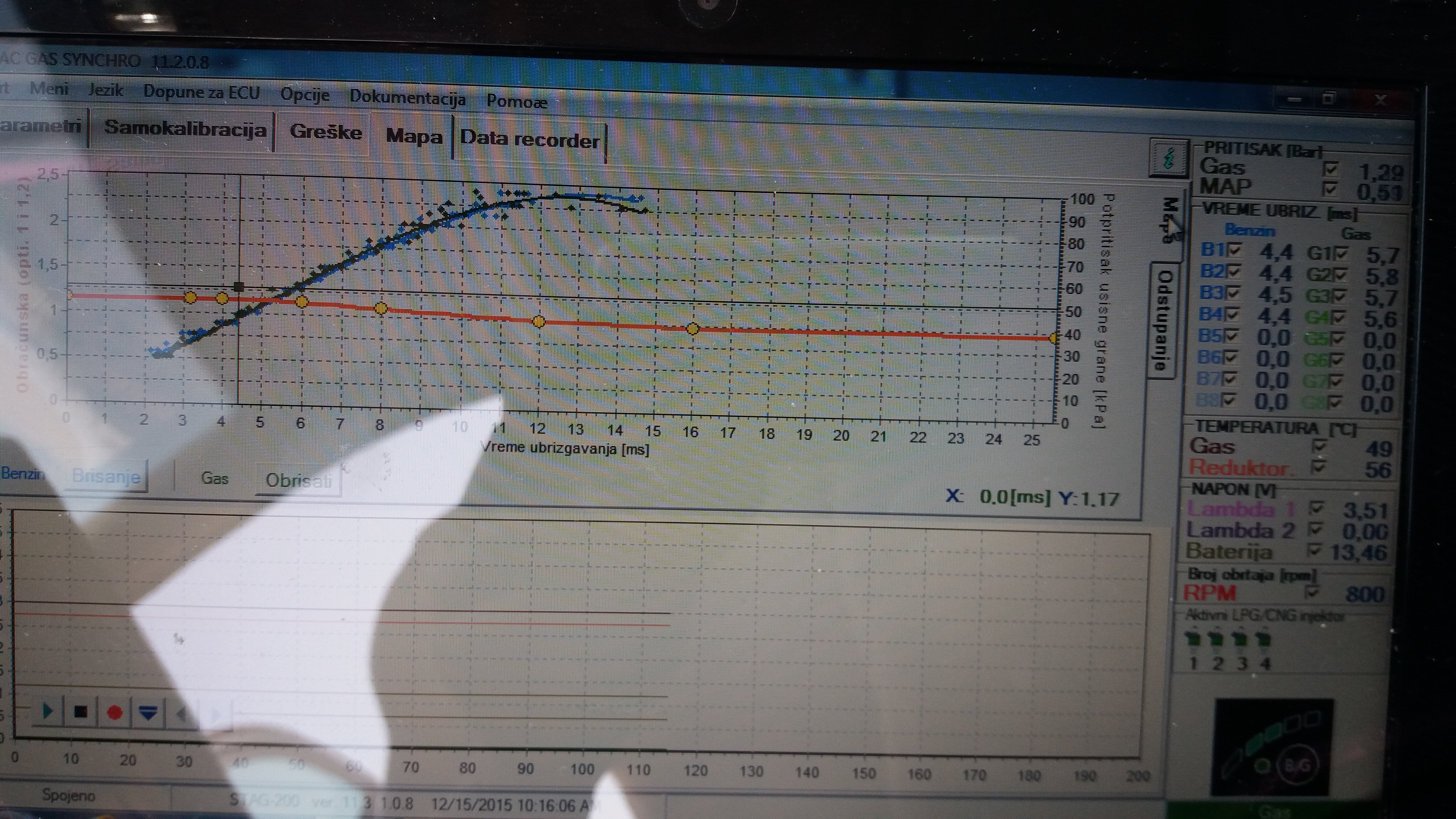Click active LPG injector icon number 2

pos(1217,640)
